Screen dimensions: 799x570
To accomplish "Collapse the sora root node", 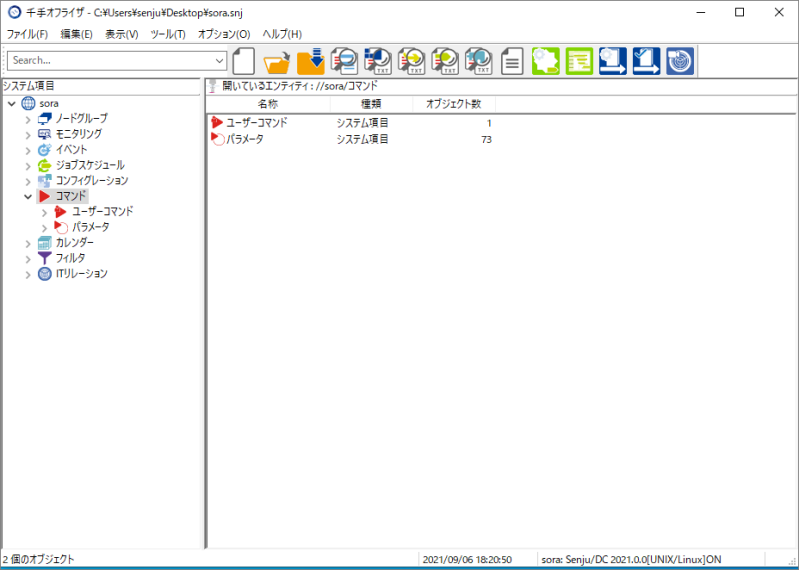I will [12, 103].
